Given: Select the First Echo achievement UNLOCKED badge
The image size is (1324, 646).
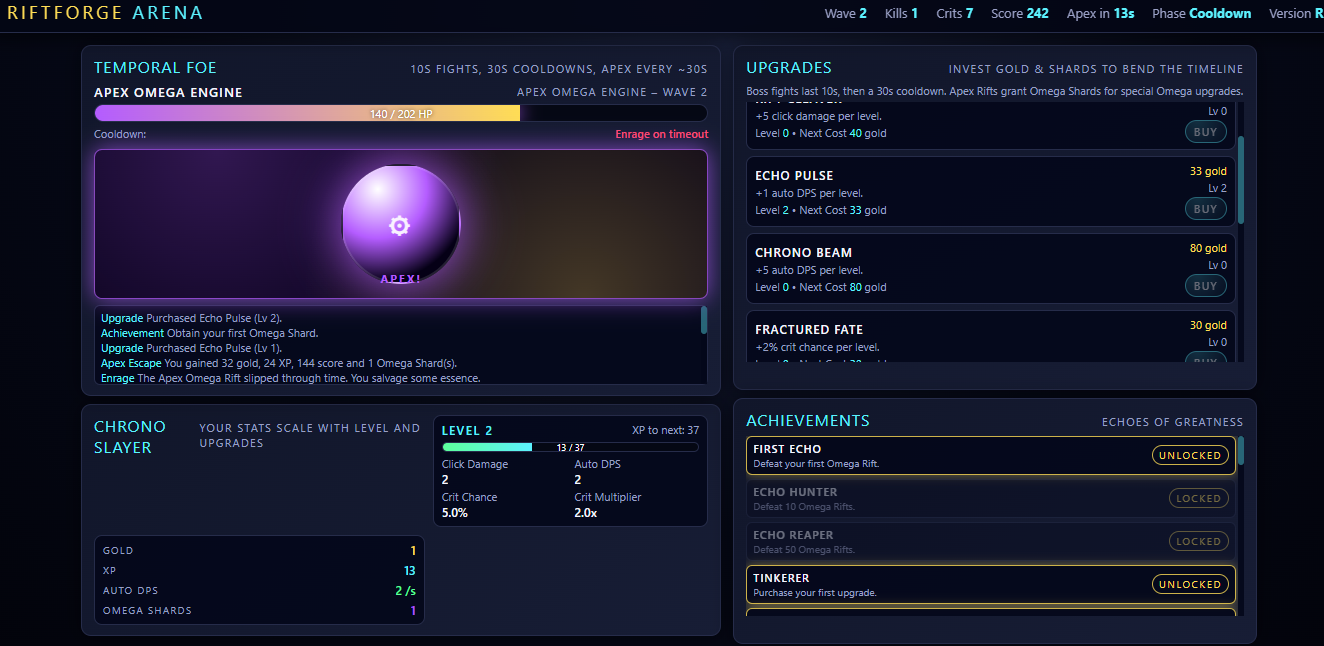Looking at the screenshot, I should point(1189,455).
